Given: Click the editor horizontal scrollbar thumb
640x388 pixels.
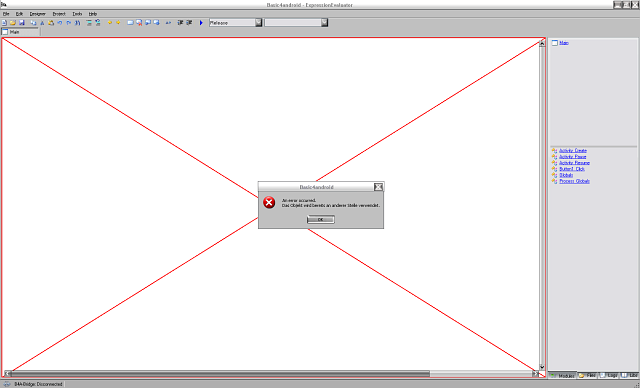Looking at the screenshot, I should (x=220, y=373).
